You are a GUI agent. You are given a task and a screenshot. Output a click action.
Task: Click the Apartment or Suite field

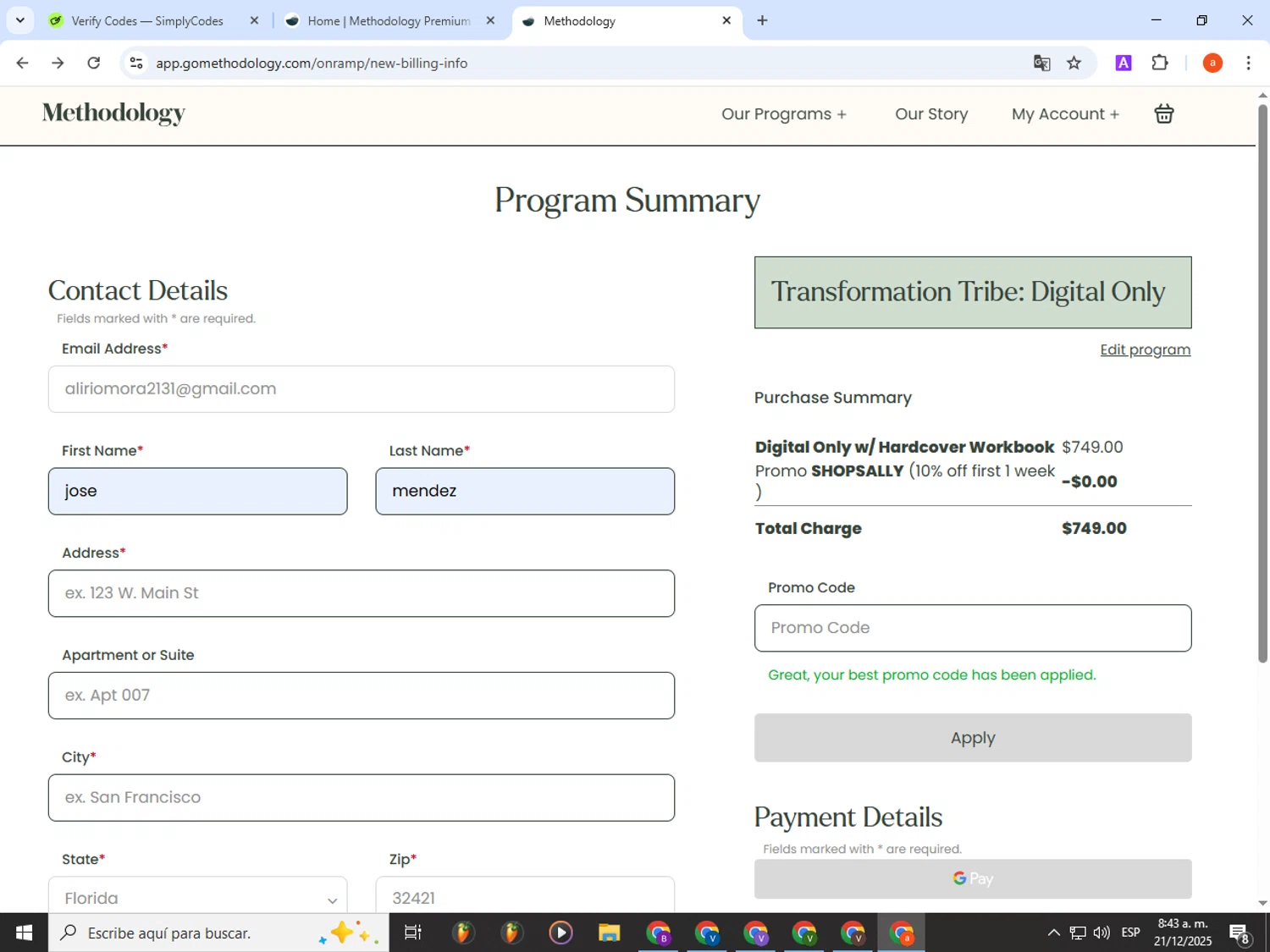(x=362, y=696)
